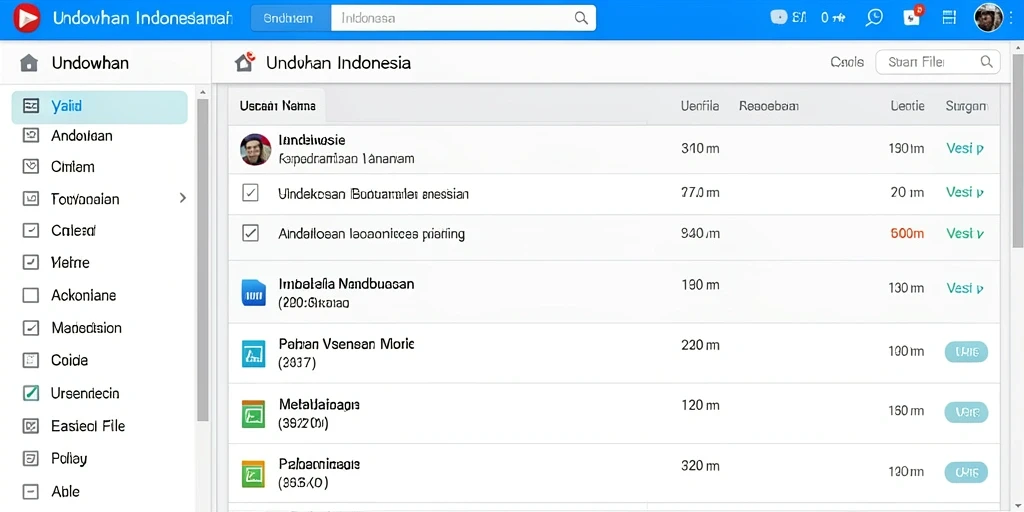
Task: Toggle checkbox for Andalioean laoaonicces row
Action: click(250, 232)
